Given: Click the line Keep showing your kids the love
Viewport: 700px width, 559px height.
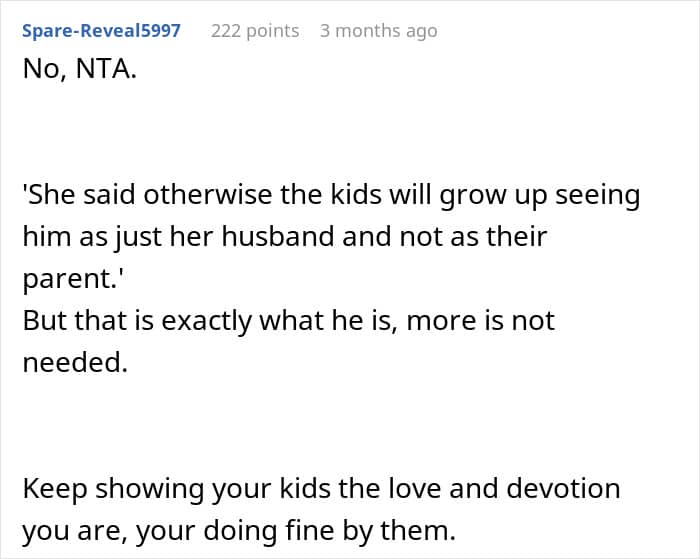Looking at the screenshot, I should click(321, 488).
